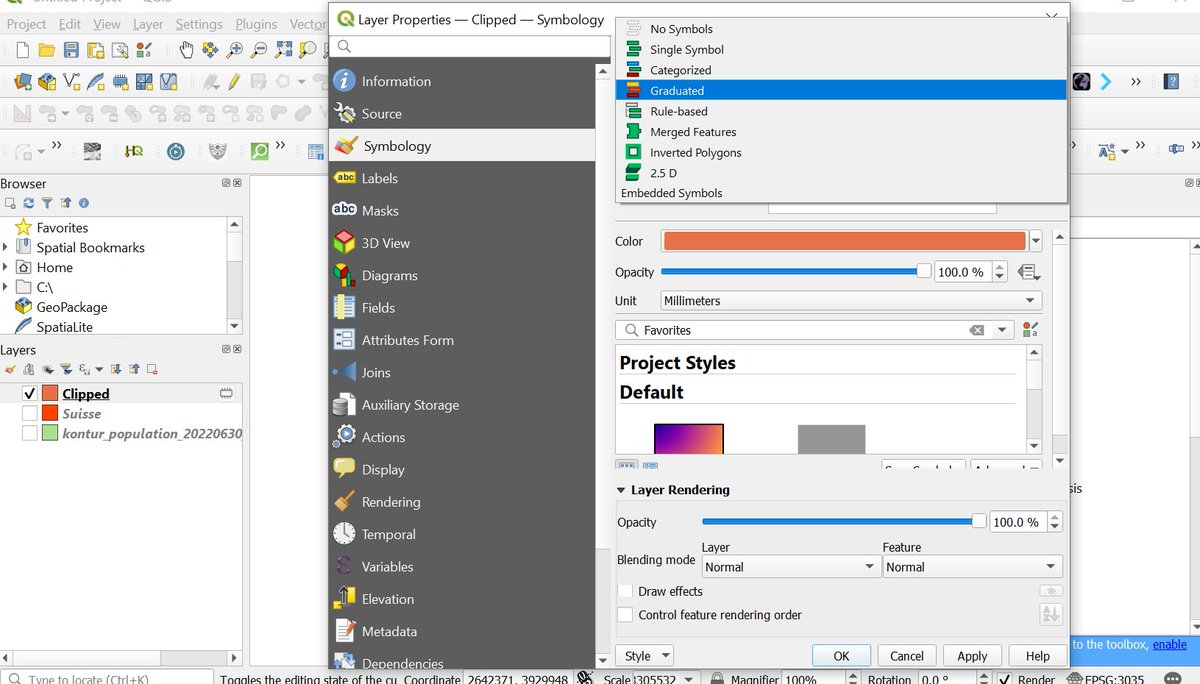Click the lock scale padlock icon
The height and width of the screenshot is (684, 1200).
click(715, 679)
